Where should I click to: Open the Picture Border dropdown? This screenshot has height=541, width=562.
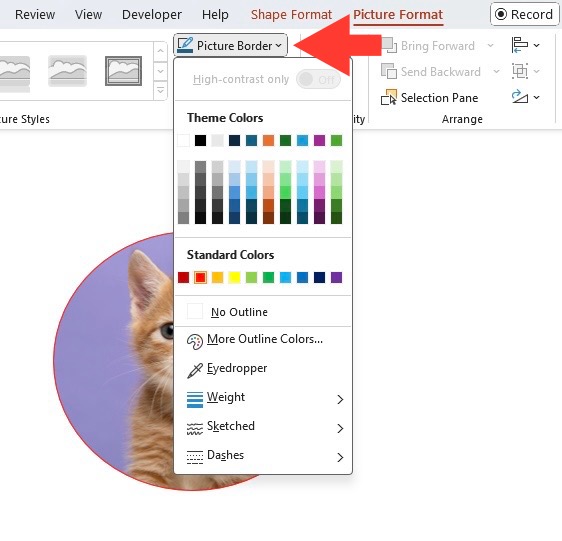tap(230, 46)
